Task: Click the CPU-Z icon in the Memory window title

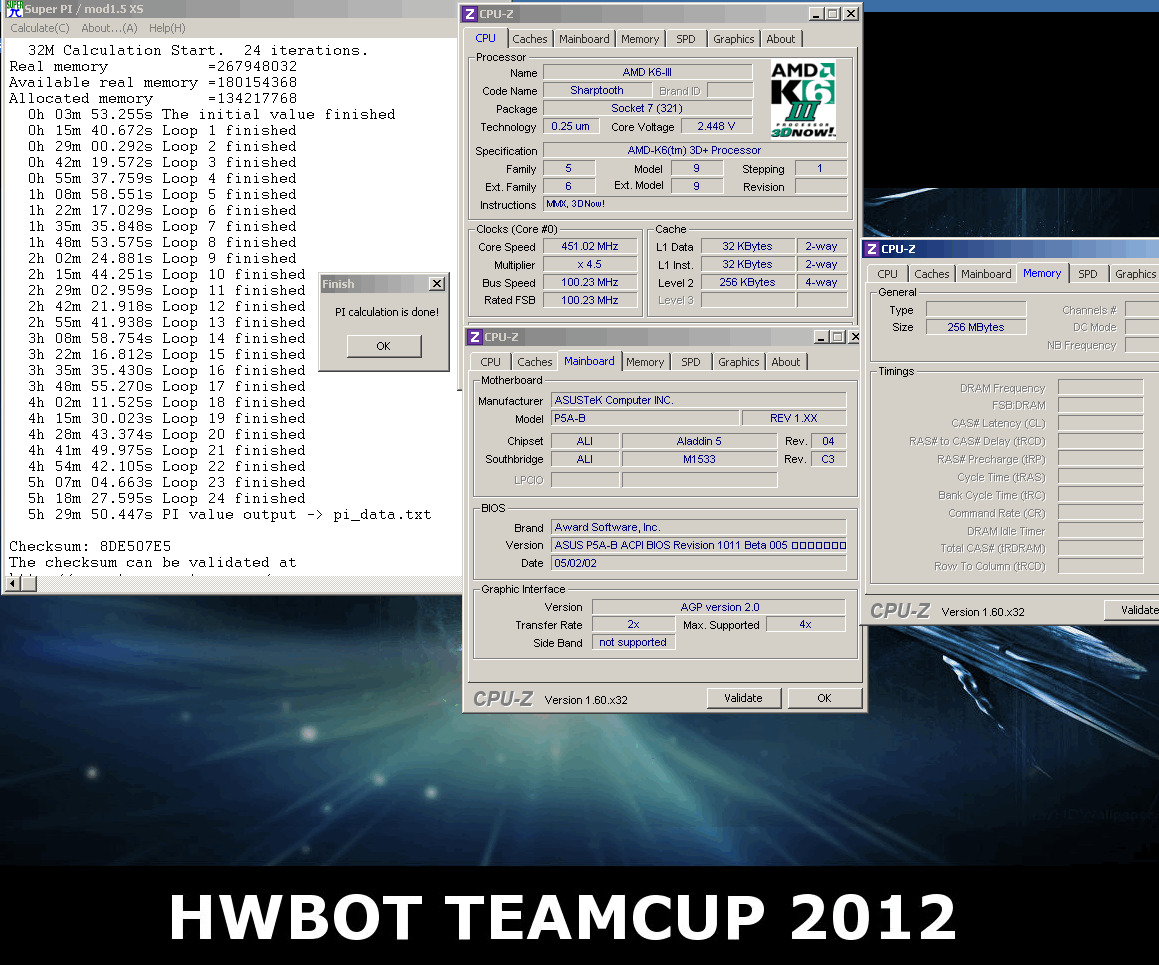Action: 872,249
